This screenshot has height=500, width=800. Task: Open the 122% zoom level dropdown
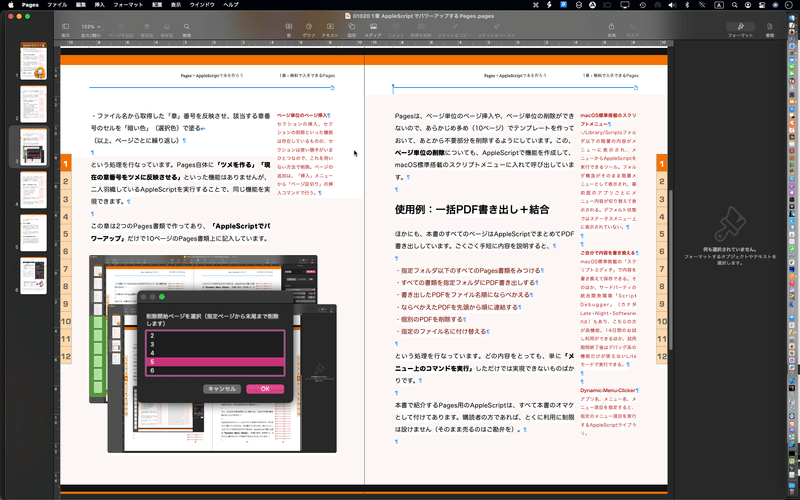(91, 27)
